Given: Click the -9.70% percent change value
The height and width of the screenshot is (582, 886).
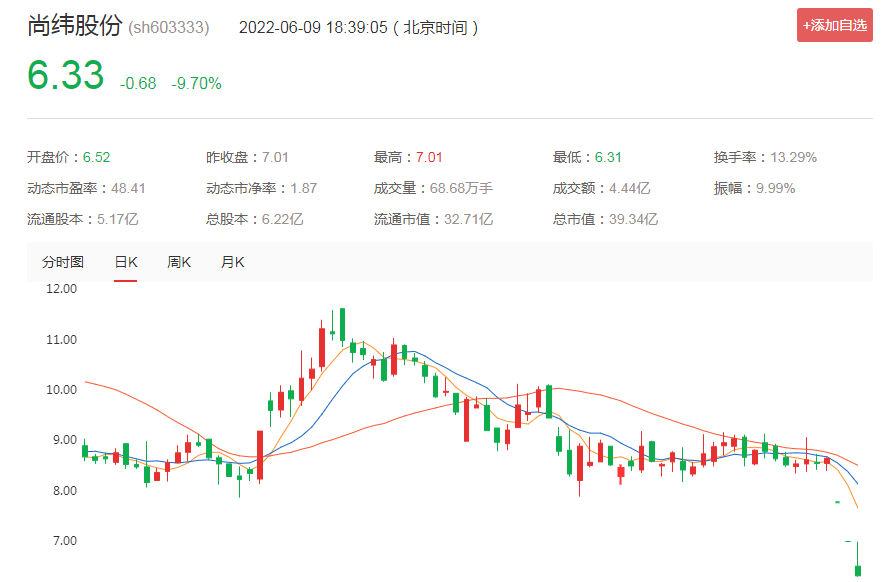Looking at the screenshot, I should [x=197, y=84].
